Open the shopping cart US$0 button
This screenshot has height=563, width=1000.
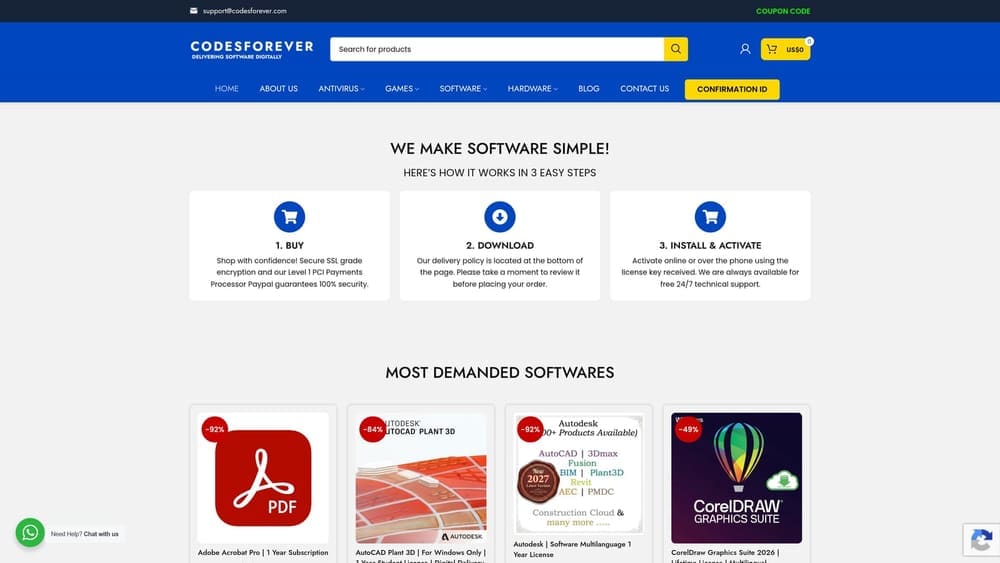click(x=785, y=49)
